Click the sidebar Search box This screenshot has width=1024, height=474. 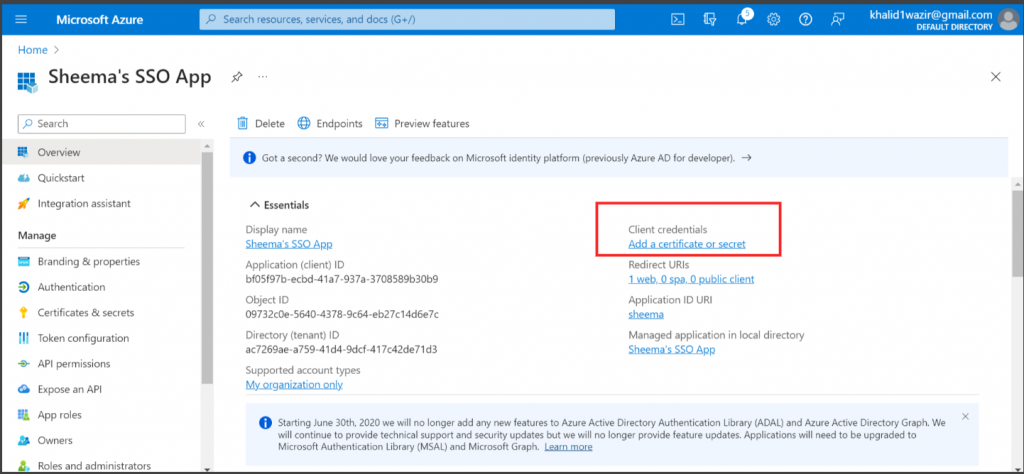point(102,123)
